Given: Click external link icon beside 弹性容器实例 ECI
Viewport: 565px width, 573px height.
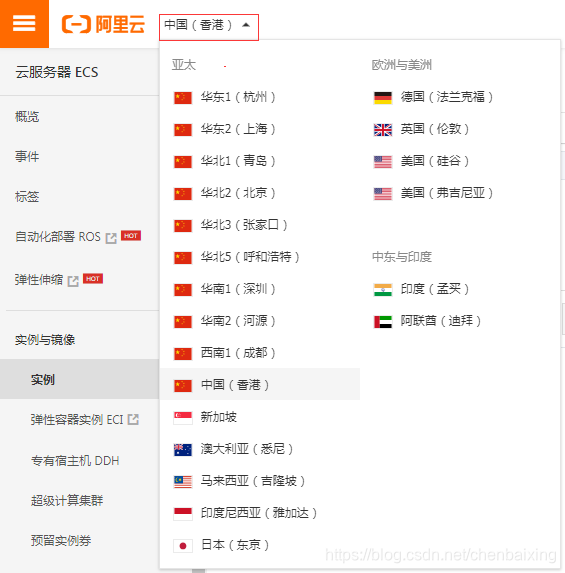Looking at the screenshot, I should (133, 419).
